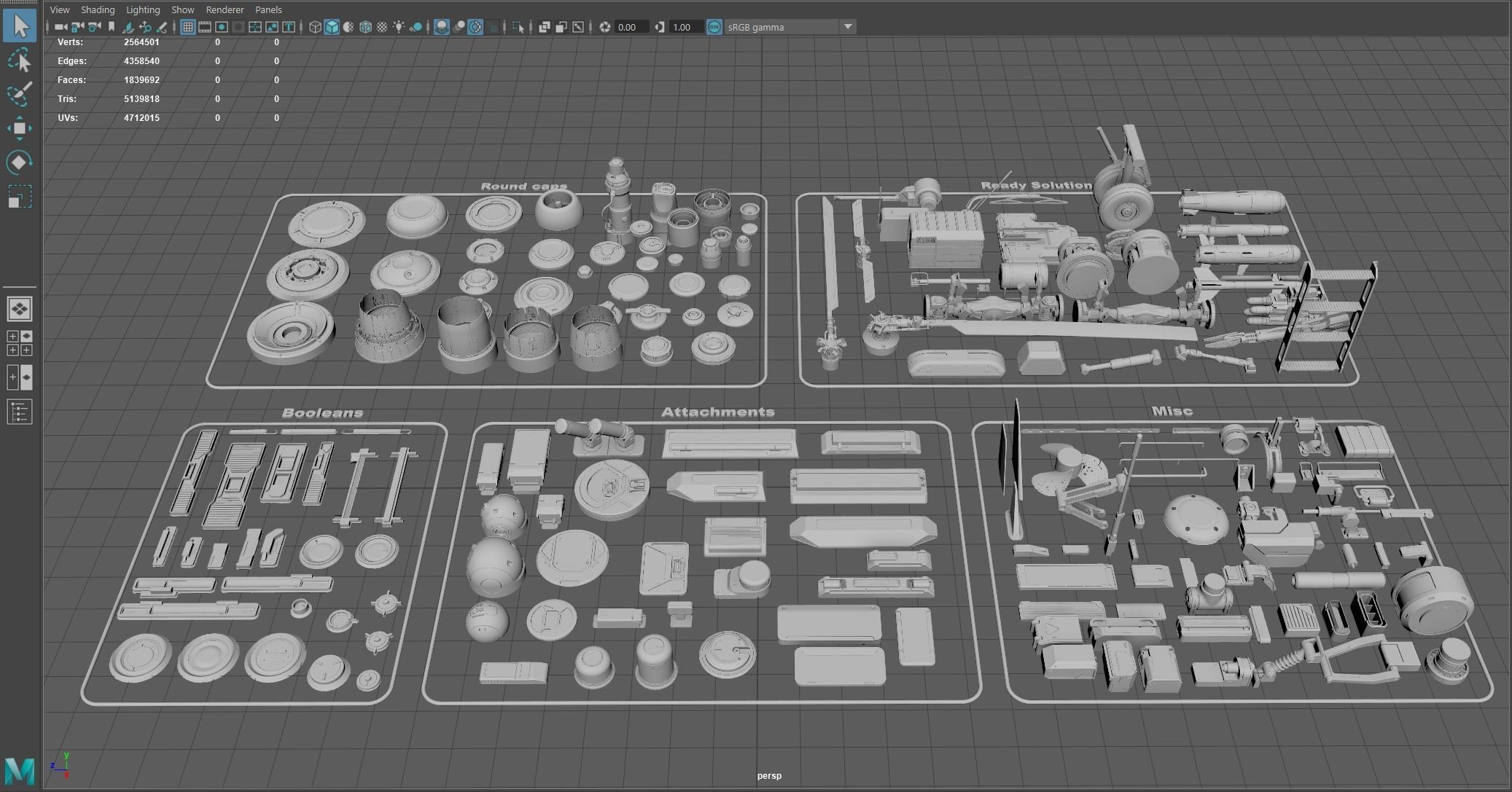Activate the Rotate tool
The height and width of the screenshot is (792, 1512).
[x=20, y=162]
